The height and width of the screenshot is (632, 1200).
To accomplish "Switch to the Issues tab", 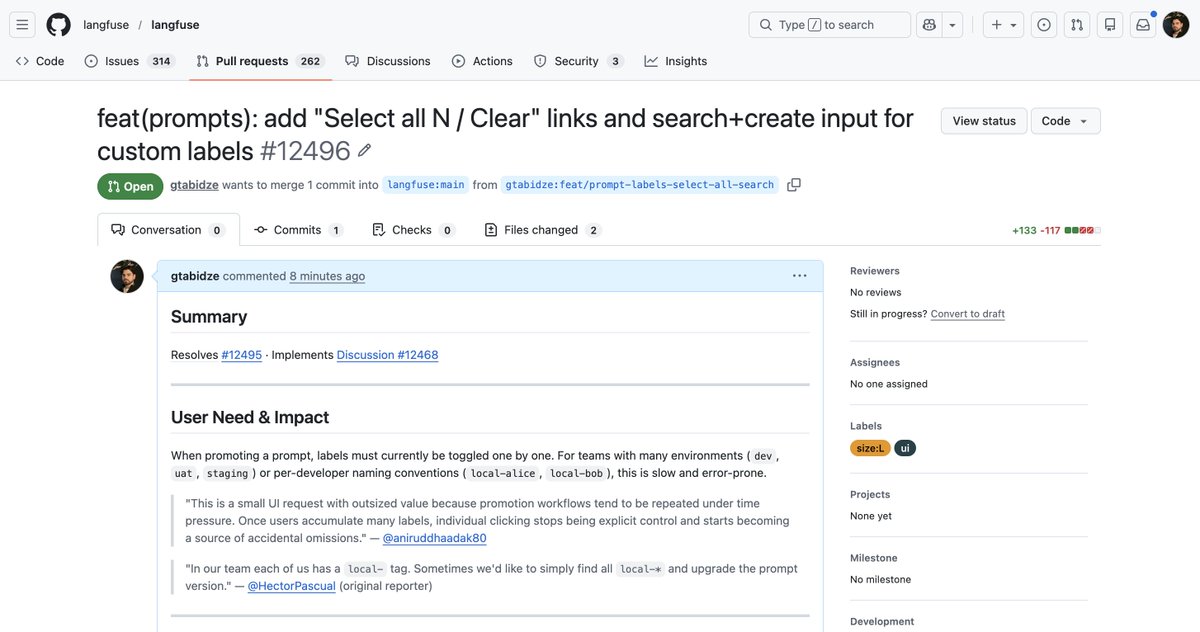I will [x=128, y=61].
